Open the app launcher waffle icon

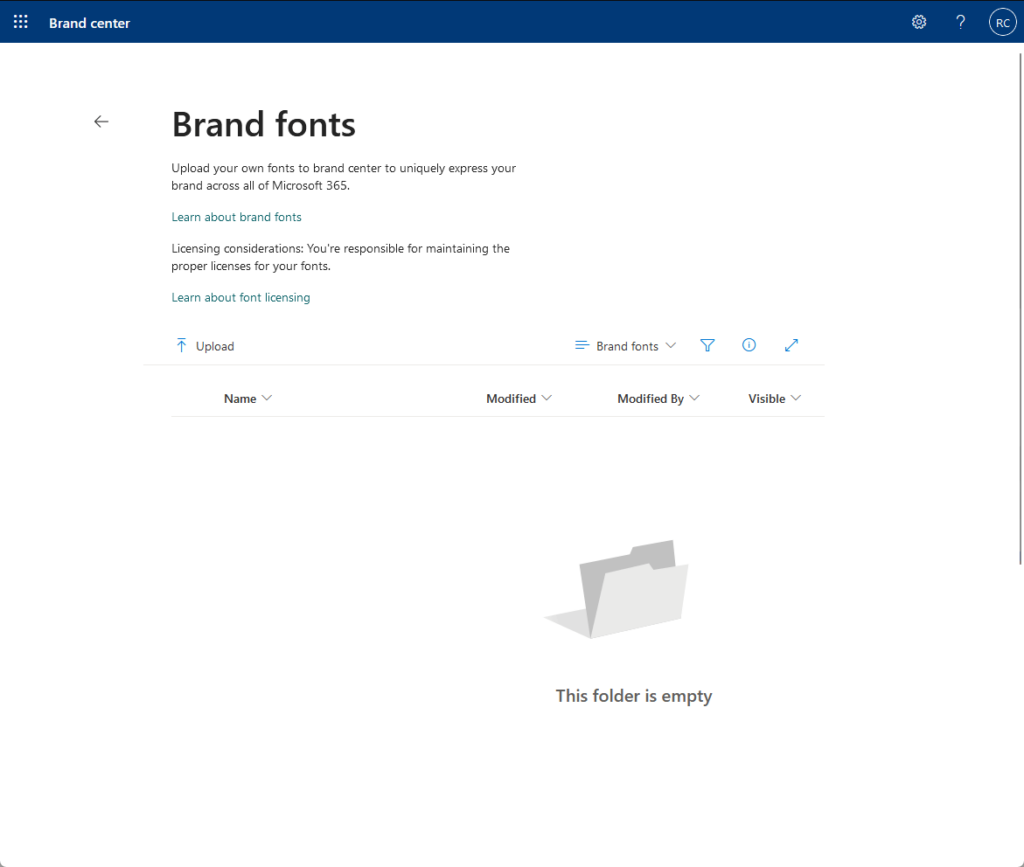[21, 22]
